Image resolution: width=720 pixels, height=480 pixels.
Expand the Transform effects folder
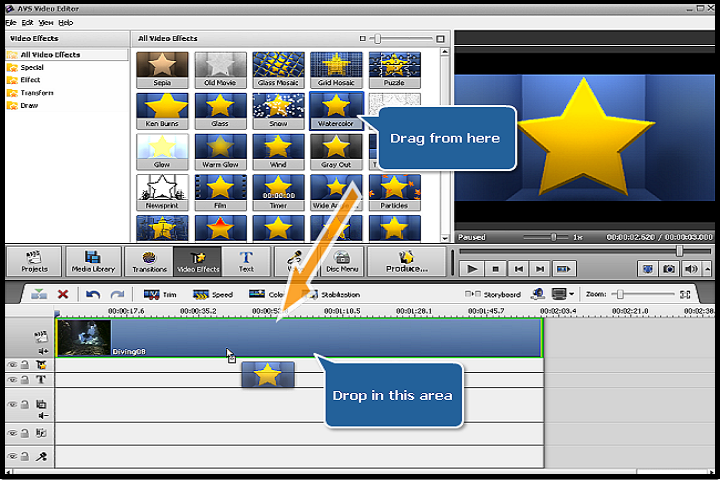click(x=35, y=93)
